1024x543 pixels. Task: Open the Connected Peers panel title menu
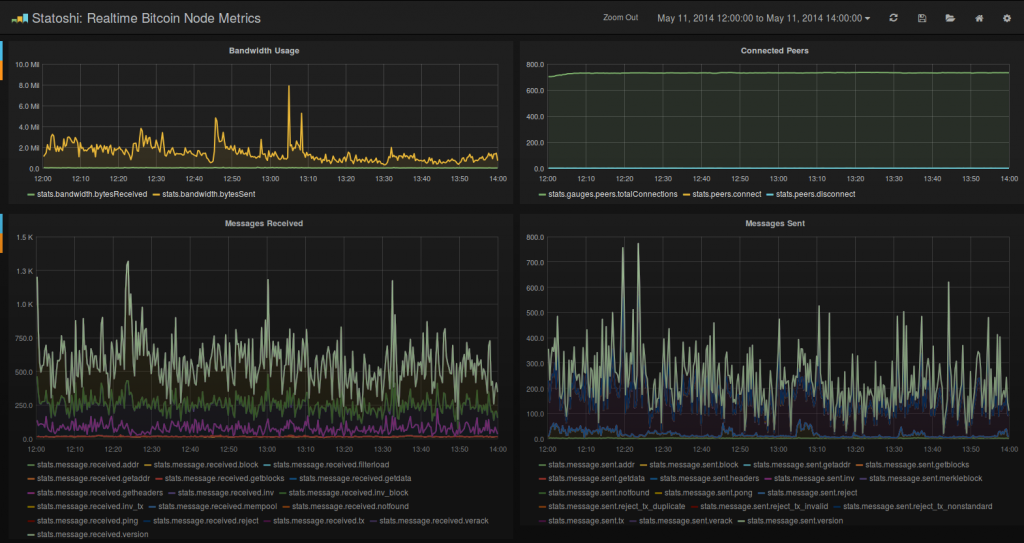point(775,50)
